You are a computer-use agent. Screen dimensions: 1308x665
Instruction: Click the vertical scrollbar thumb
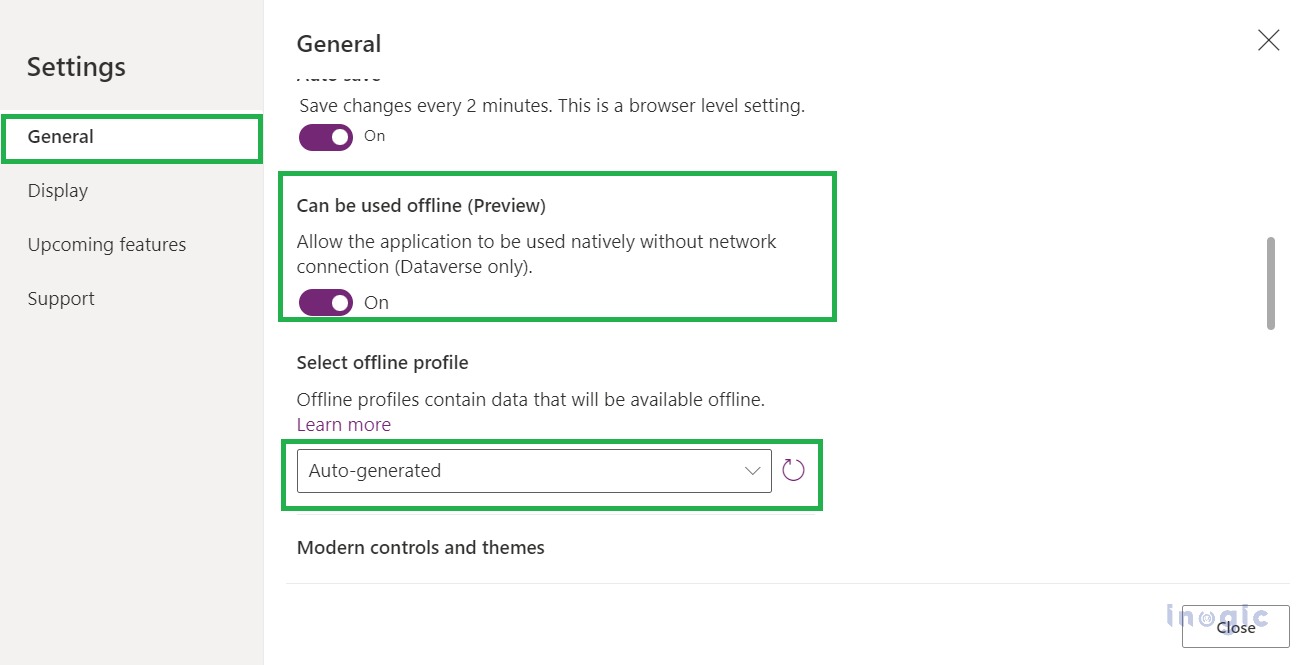1270,283
